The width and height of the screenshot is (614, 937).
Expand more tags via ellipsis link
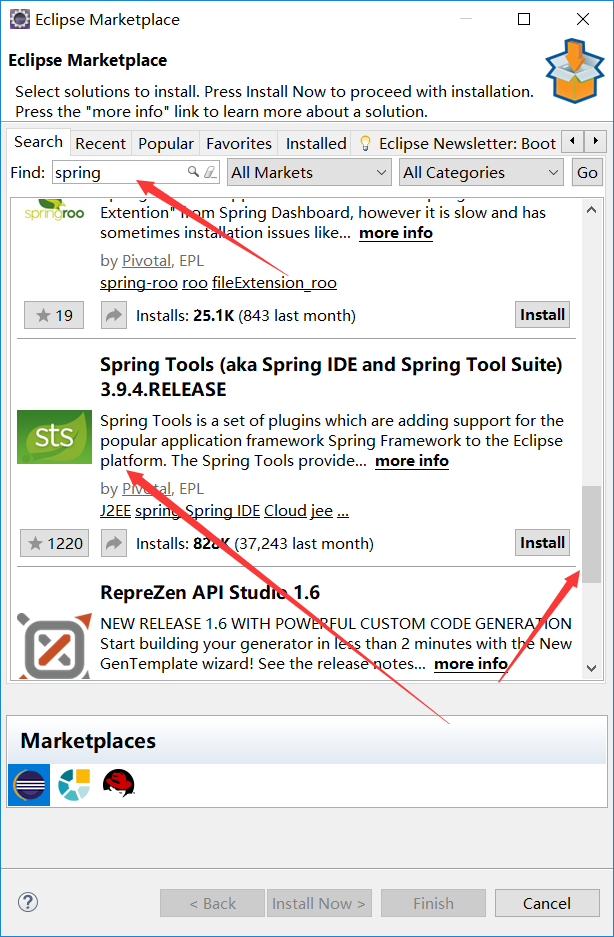(x=343, y=513)
